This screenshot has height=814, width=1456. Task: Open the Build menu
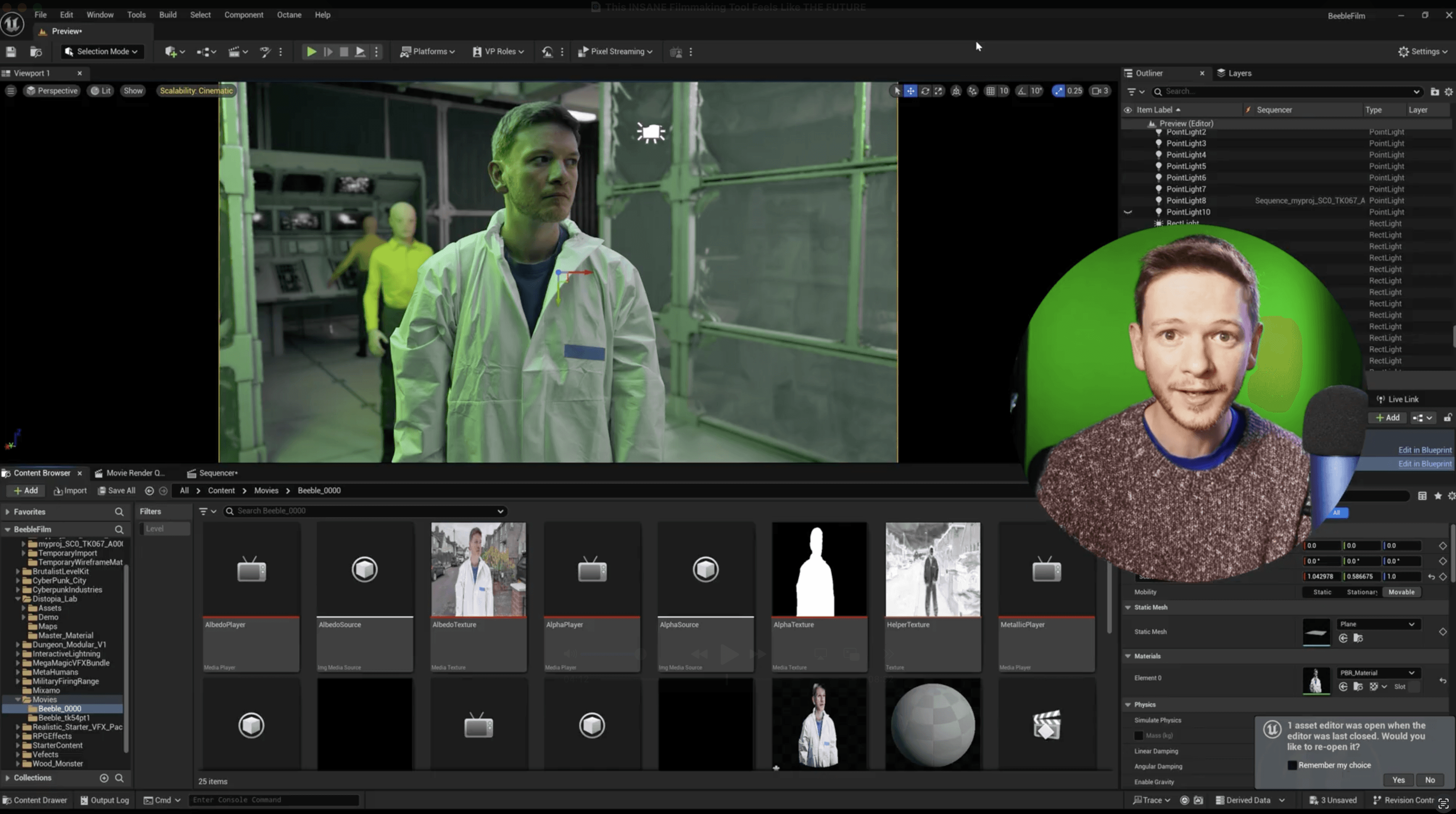(167, 15)
